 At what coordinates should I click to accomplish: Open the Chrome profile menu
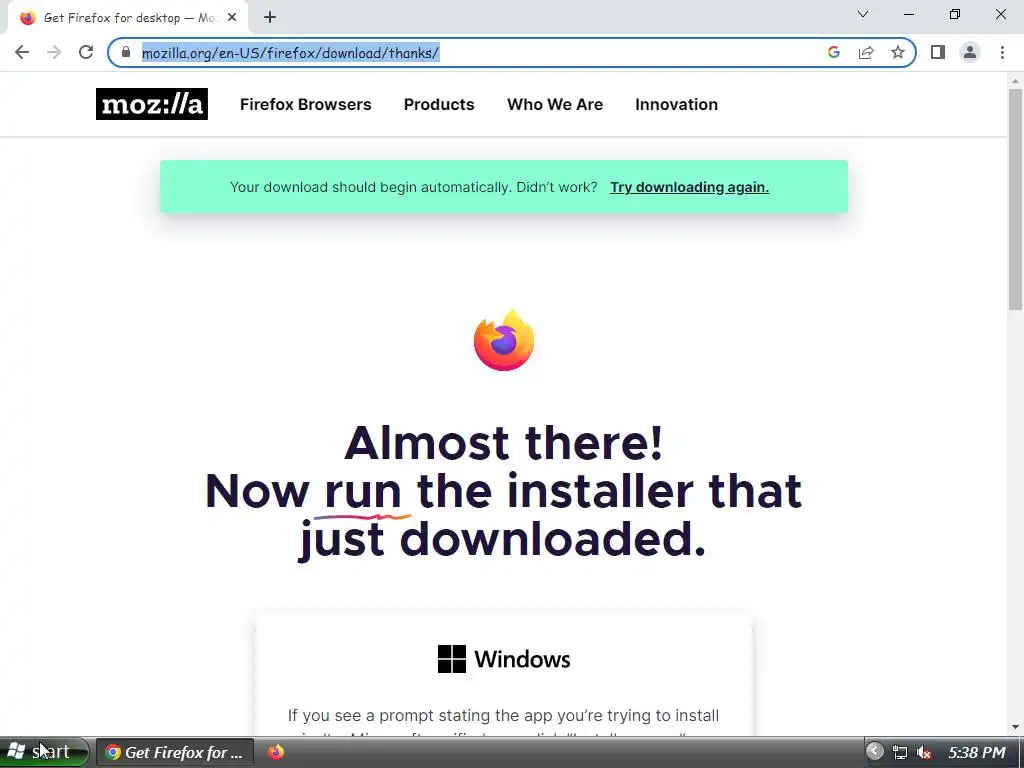point(970,52)
